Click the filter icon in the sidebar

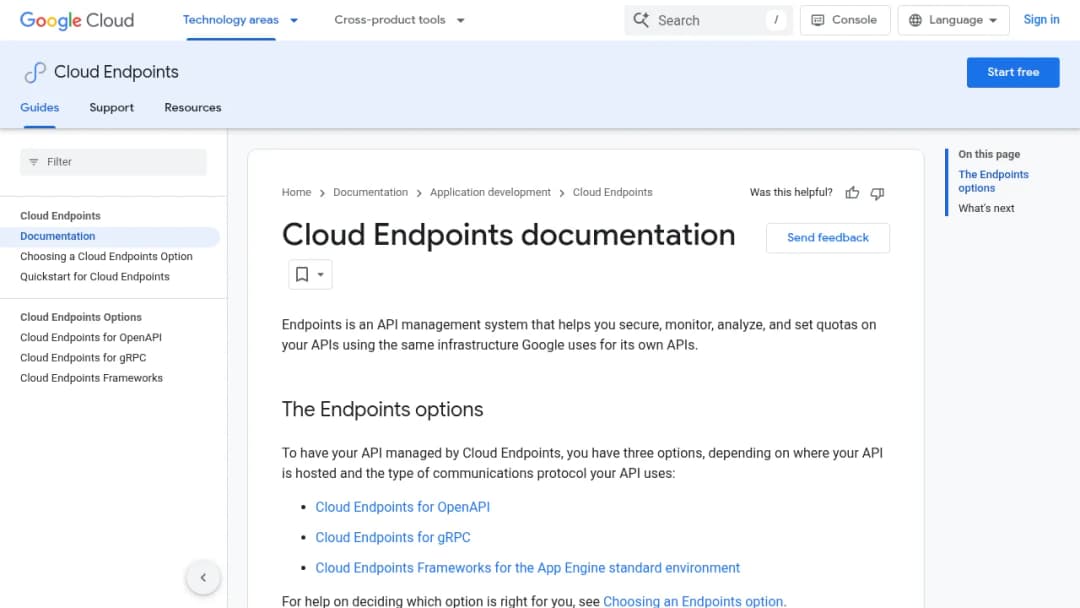coord(34,162)
